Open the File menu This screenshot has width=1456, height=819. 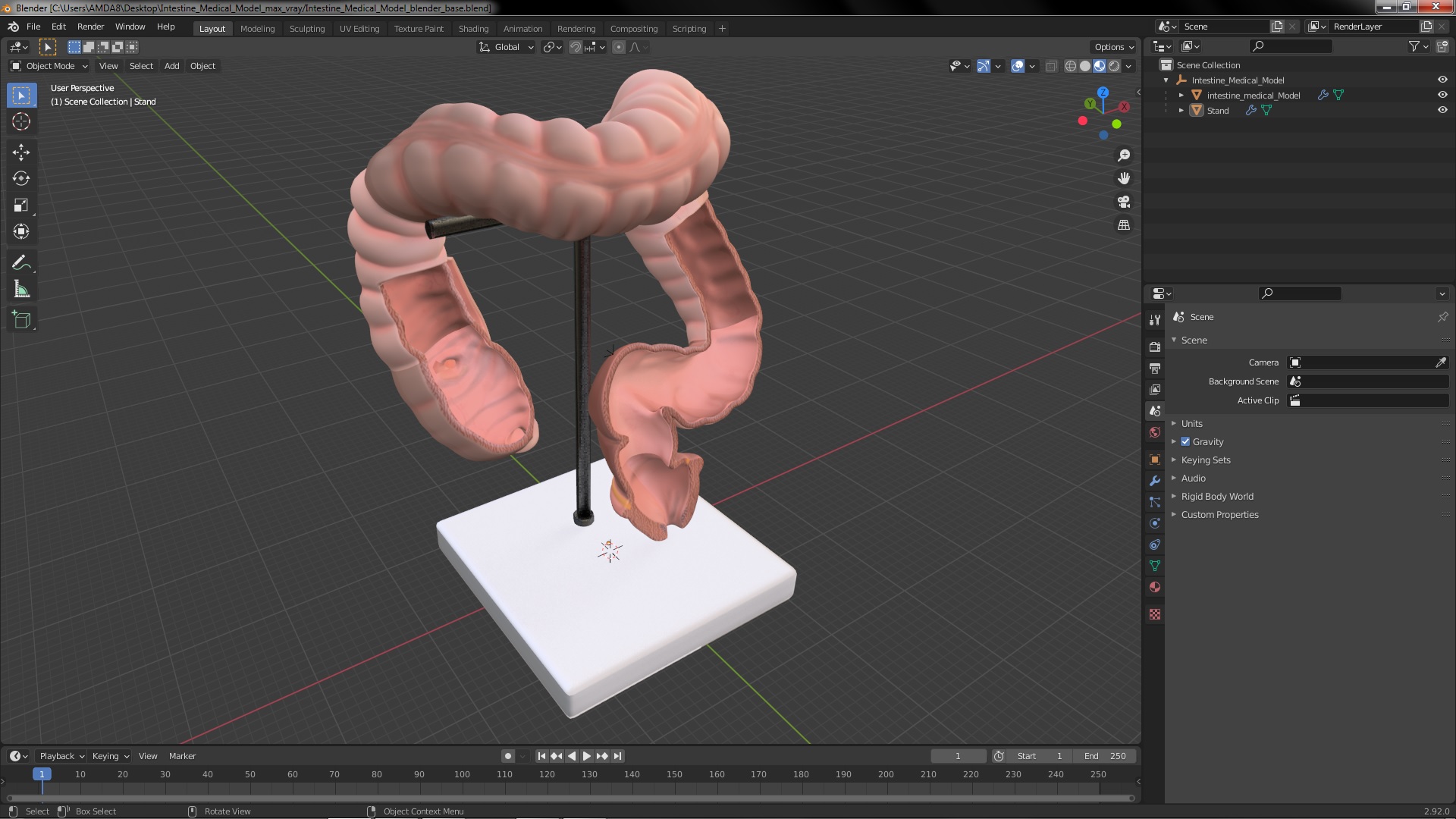tap(33, 27)
